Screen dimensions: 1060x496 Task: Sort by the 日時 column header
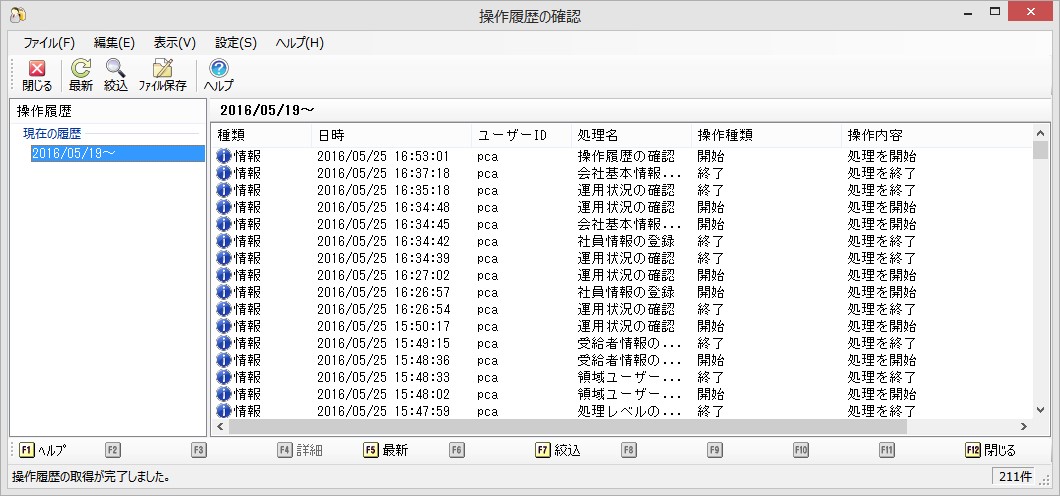(390, 135)
